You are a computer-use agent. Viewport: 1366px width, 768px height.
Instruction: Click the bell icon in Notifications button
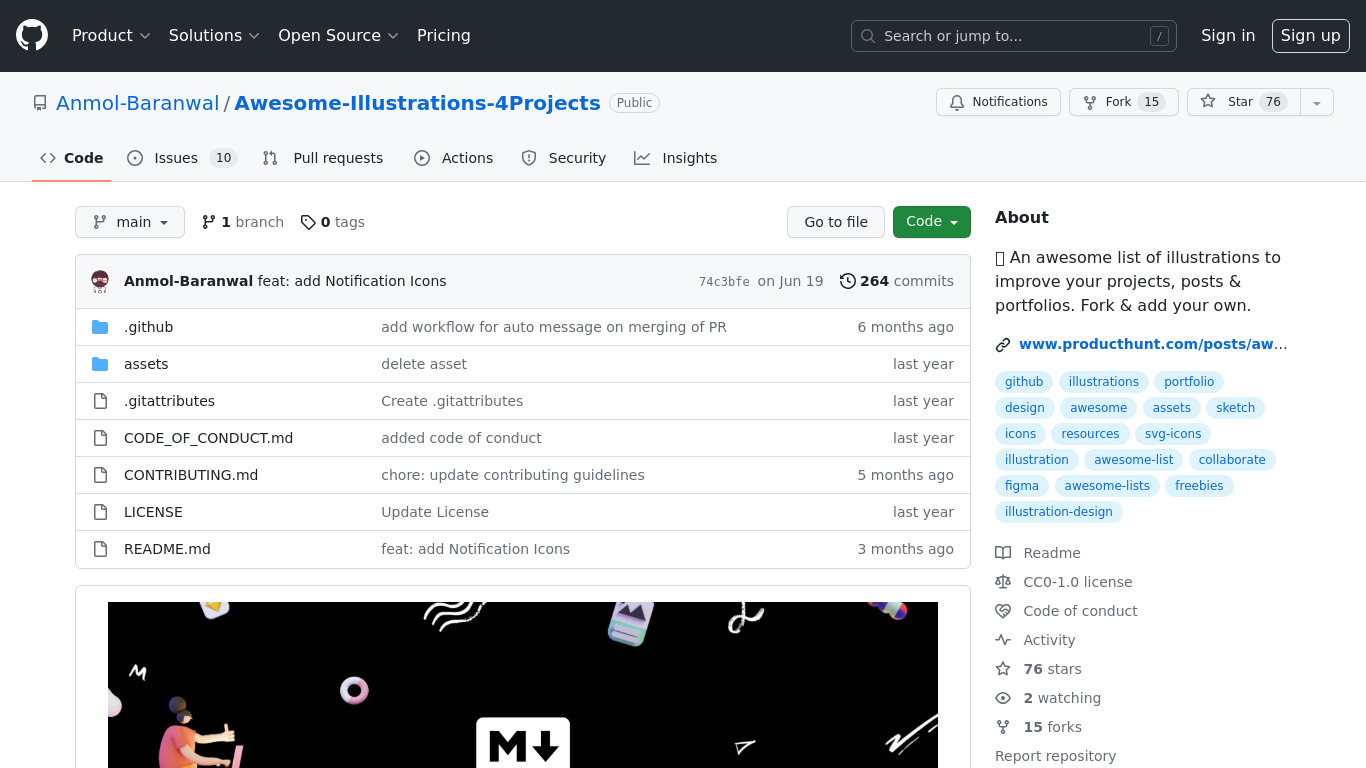click(957, 102)
